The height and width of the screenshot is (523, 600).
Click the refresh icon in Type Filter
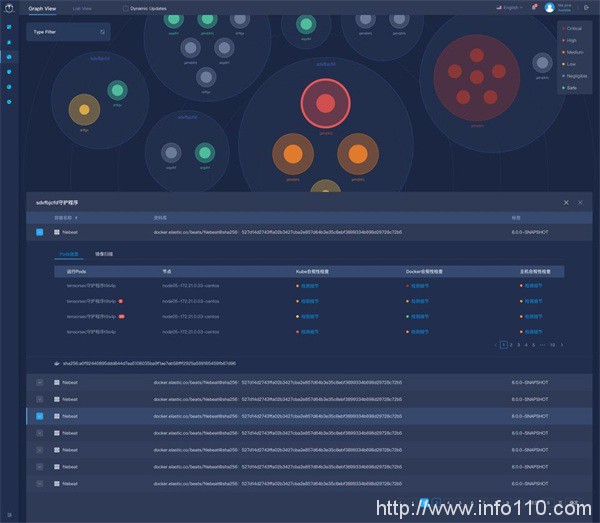(102, 32)
